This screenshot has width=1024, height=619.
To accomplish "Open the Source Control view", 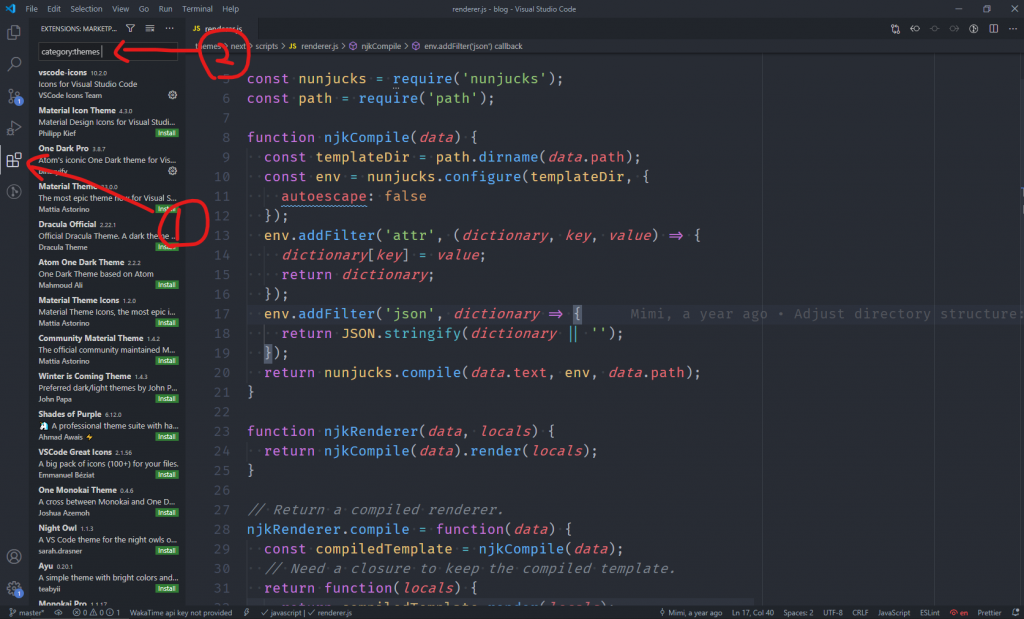I will tap(14, 97).
